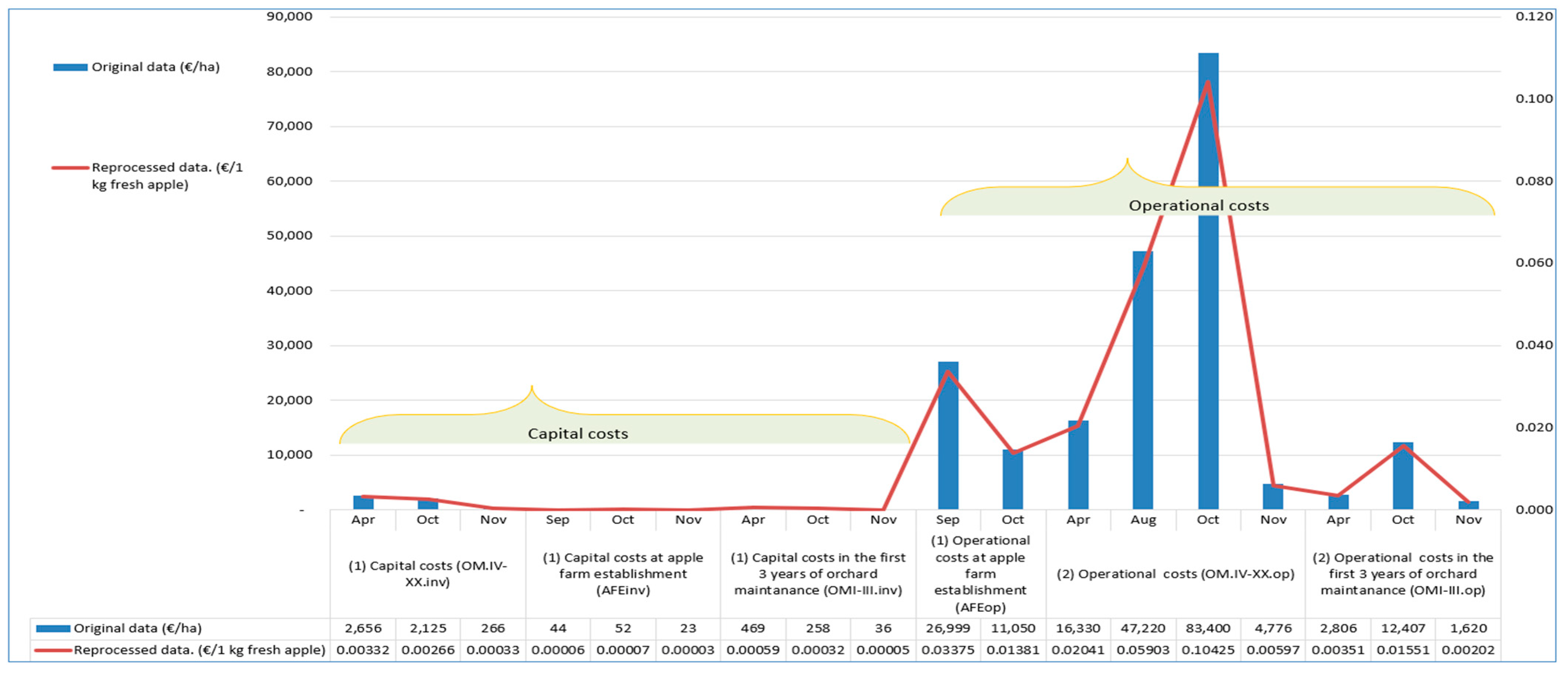Select the category label (1) Capital costs (OM.IV-XX.inv)
This screenshot has height=676, width=1568.
tap(427, 574)
